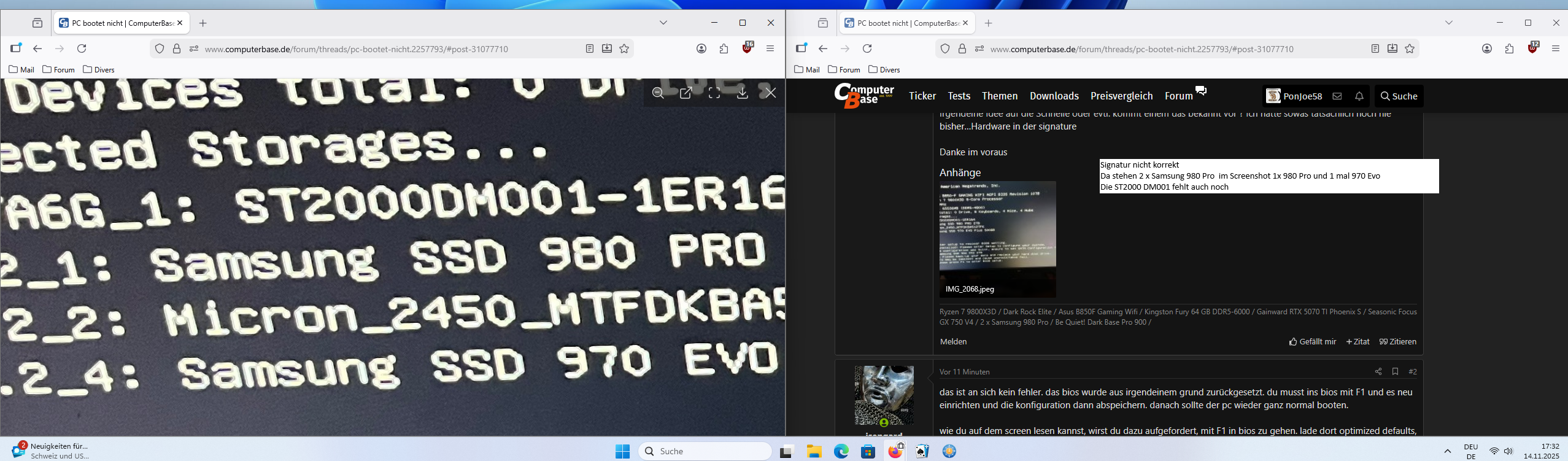Image resolution: width=1568 pixels, height=461 pixels.
Task: Open hamburger menu in left Firefox window
Action: (x=770, y=48)
